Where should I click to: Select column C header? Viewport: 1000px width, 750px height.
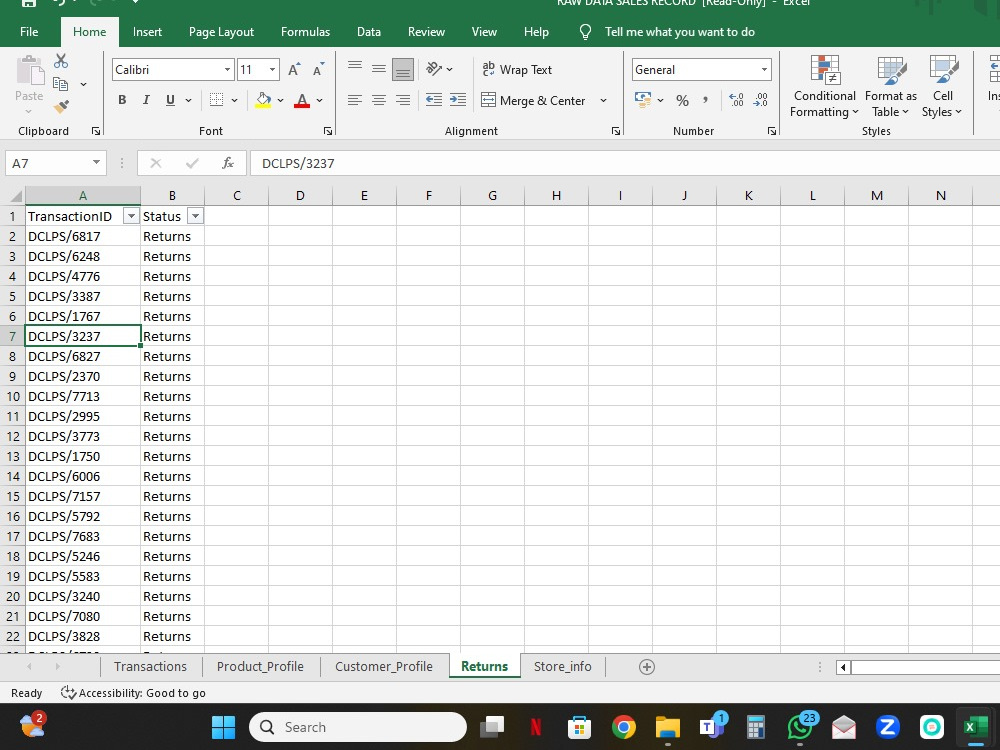click(237, 196)
